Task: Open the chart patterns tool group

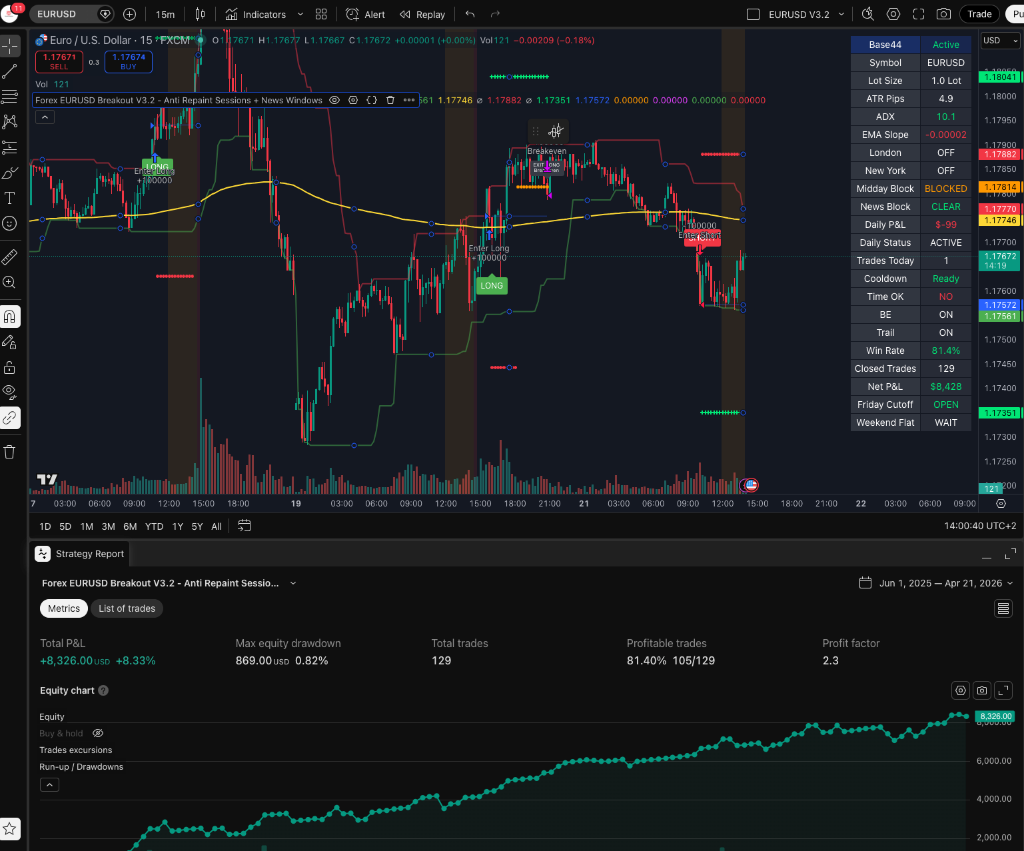Action: coord(10,121)
